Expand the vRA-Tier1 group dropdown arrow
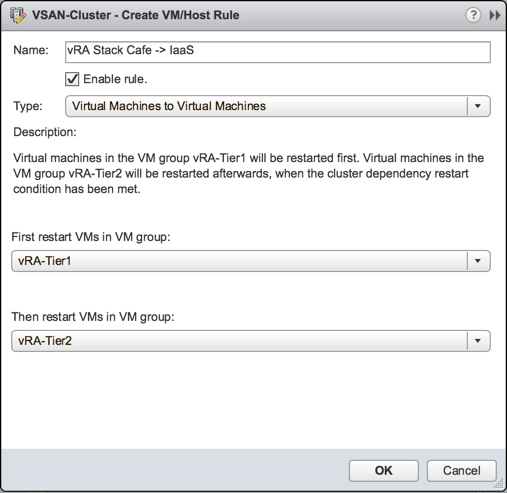 coord(478,261)
